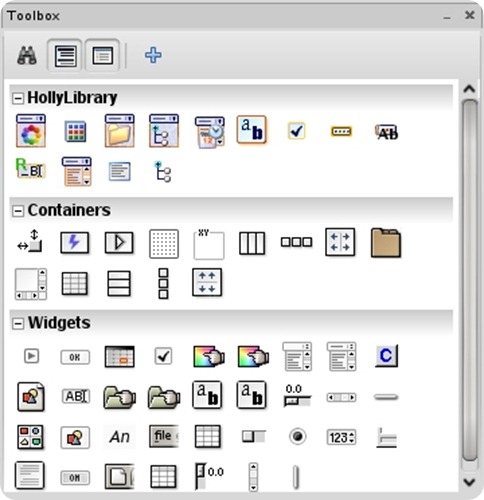Select the 'An' Label widget
This screenshot has height=500, width=484.
point(120,437)
